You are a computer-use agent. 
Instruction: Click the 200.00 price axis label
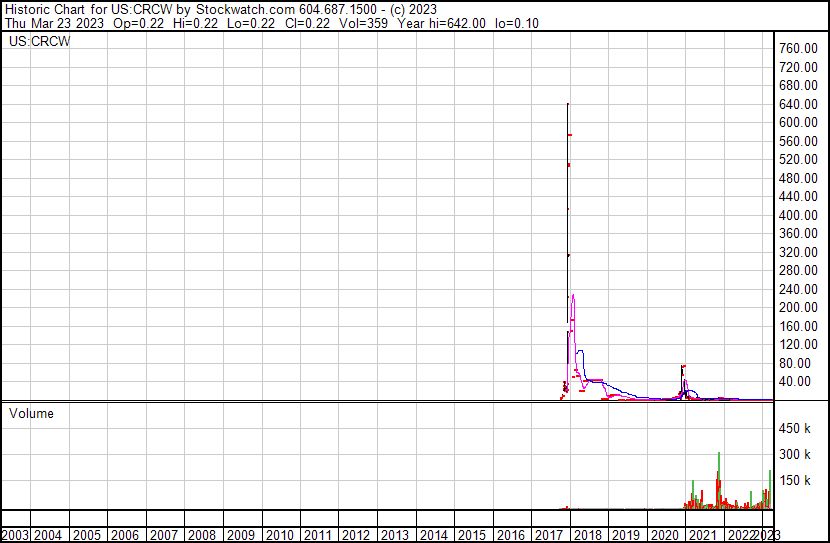coord(799,307)
